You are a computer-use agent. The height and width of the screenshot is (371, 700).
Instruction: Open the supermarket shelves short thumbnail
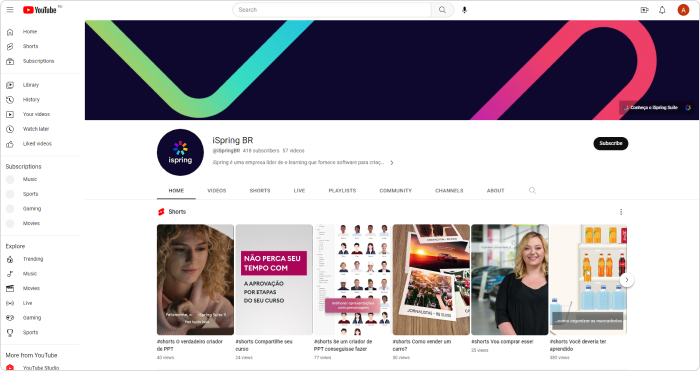click(x=588, y=279)
